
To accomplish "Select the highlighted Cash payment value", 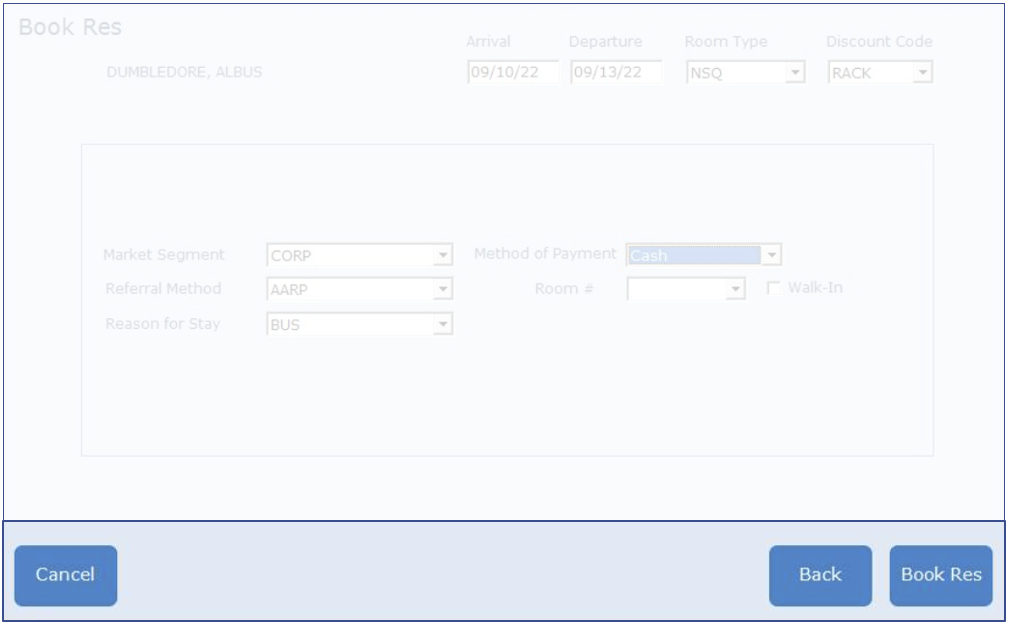I will 693,256.
